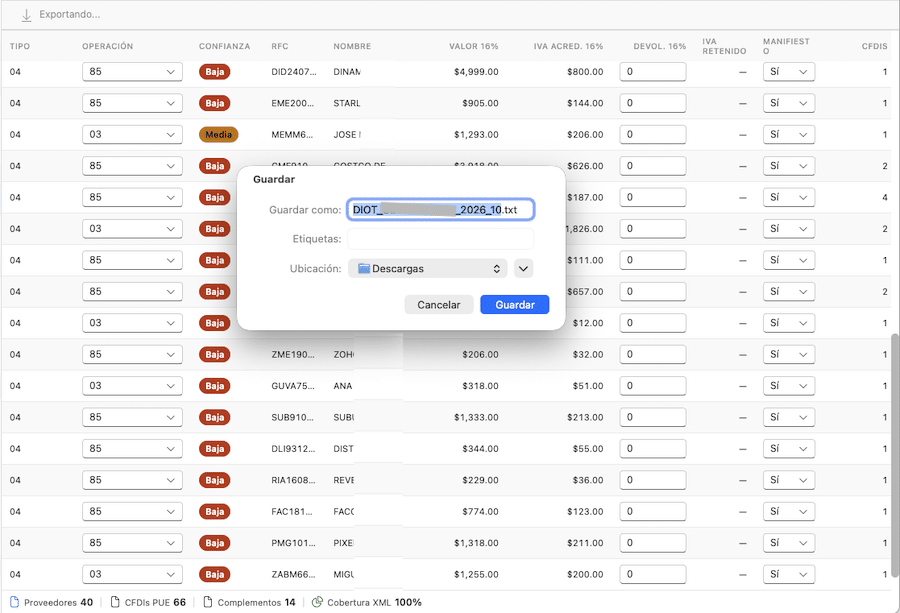Open the Operación 03 dropdown for GUVA75 row

[x=132, y=386]
